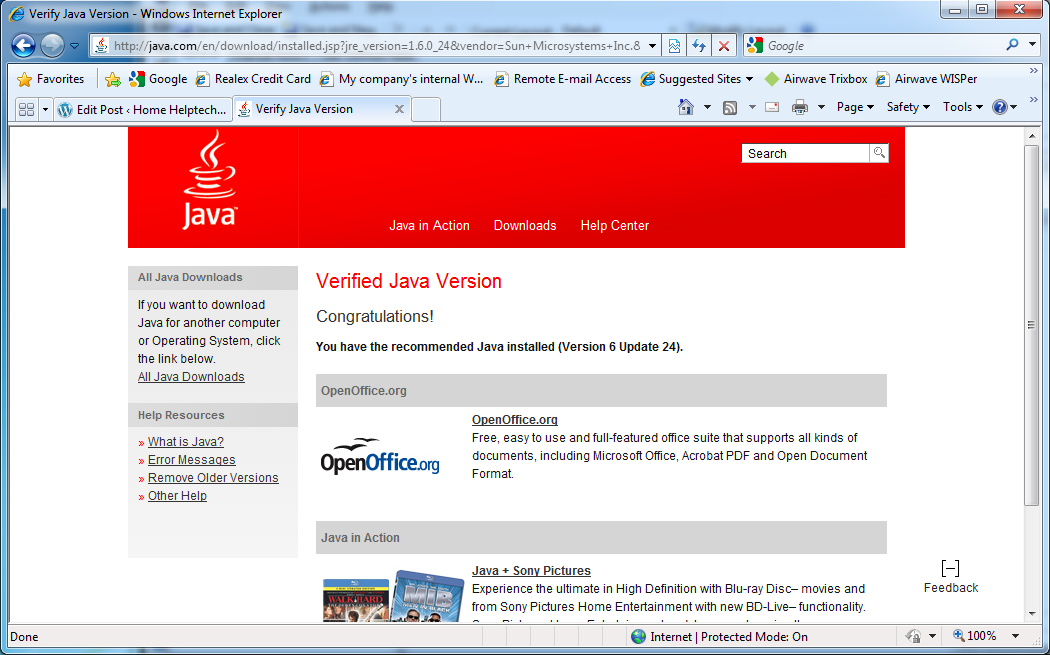The width and height of the screenshot is (1050, 655).
Task: Expand the zoom level dropdown arrow
Action: [x=1015, y=636]
